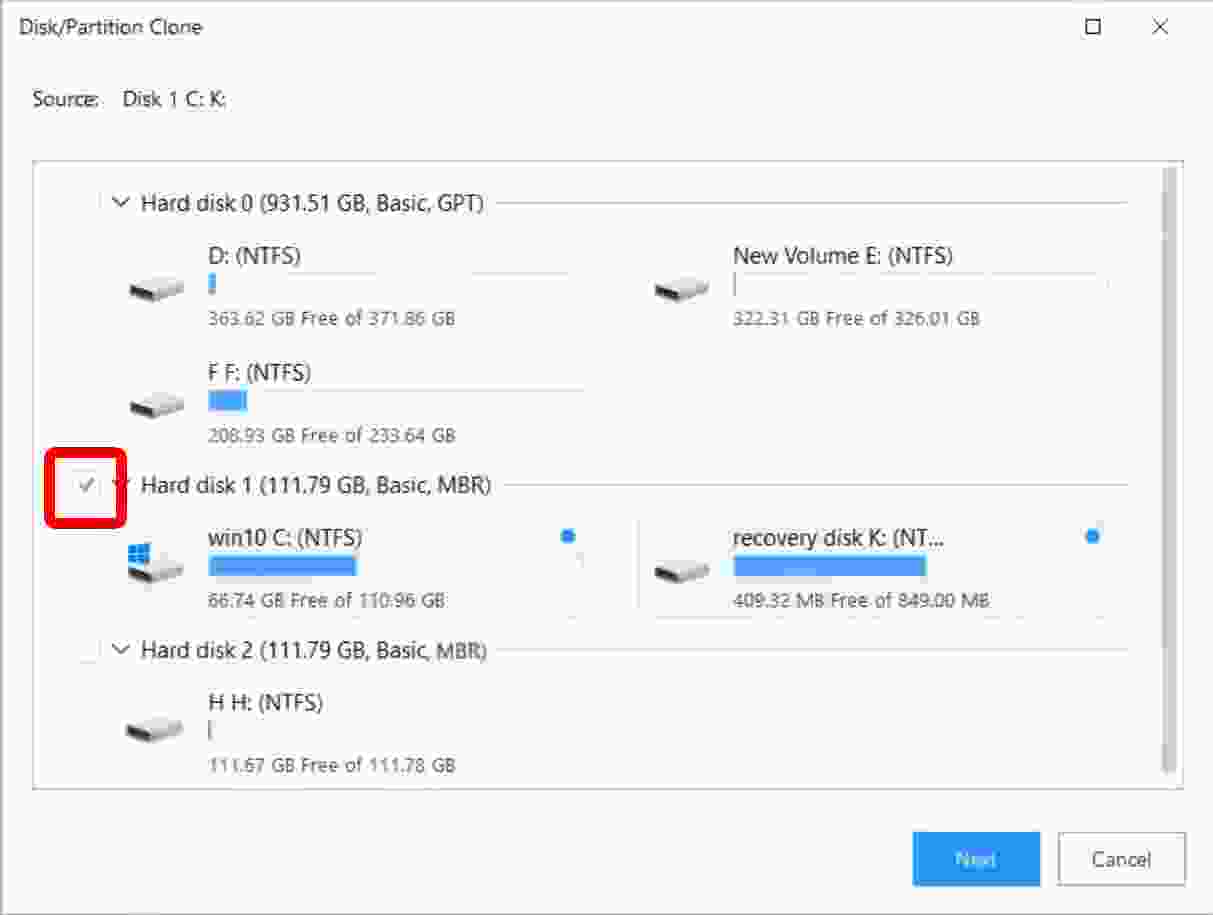Click the H H: (NTFS) drive icon

[x=155, y=729]
